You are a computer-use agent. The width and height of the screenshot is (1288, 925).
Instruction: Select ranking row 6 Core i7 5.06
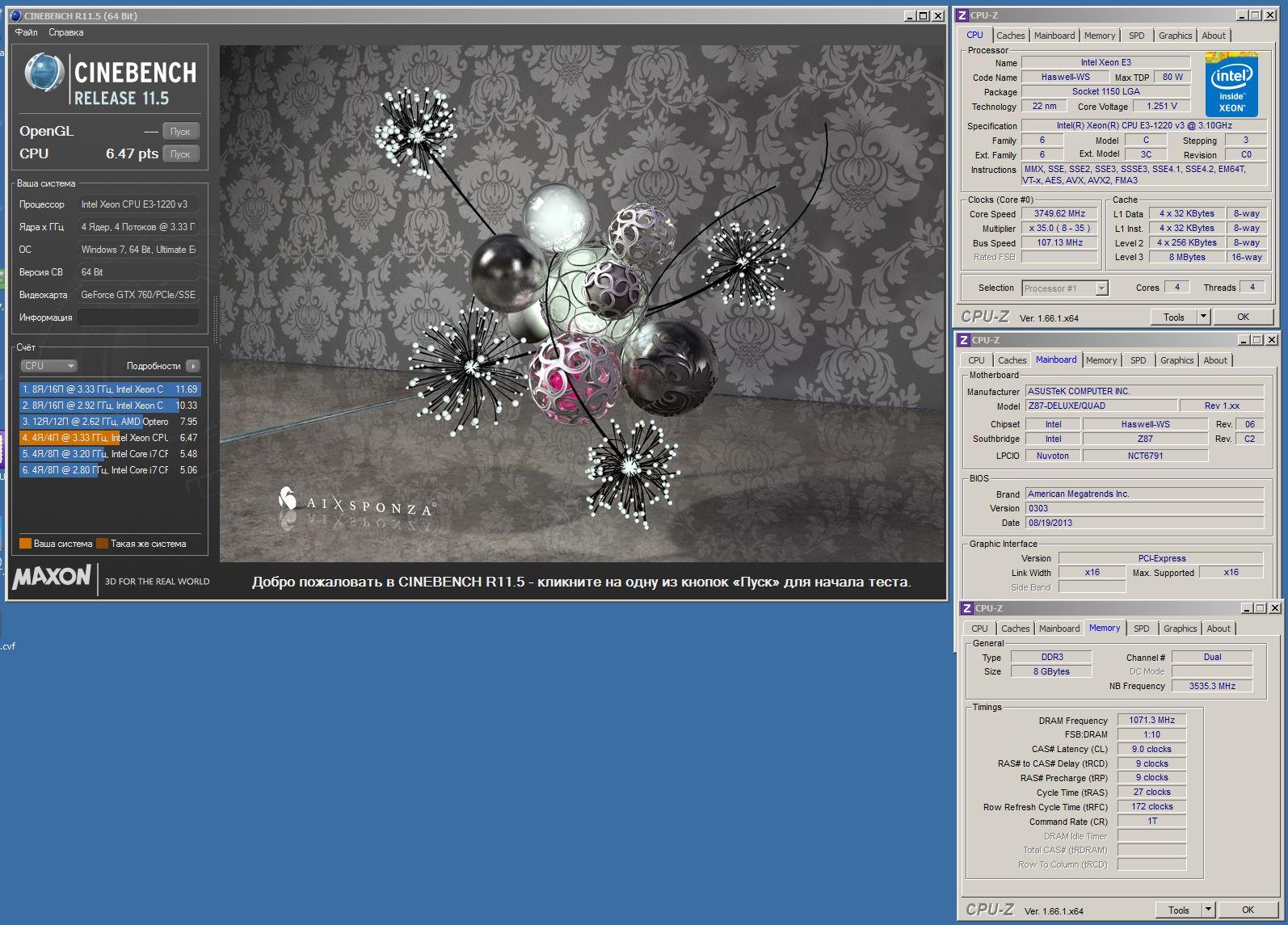[110, 470]
